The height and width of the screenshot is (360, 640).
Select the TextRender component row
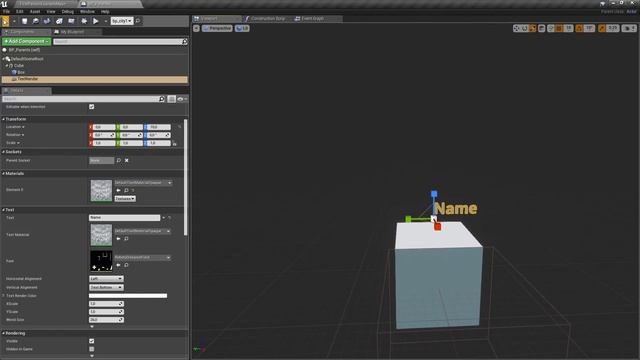(x=95, y=79)
